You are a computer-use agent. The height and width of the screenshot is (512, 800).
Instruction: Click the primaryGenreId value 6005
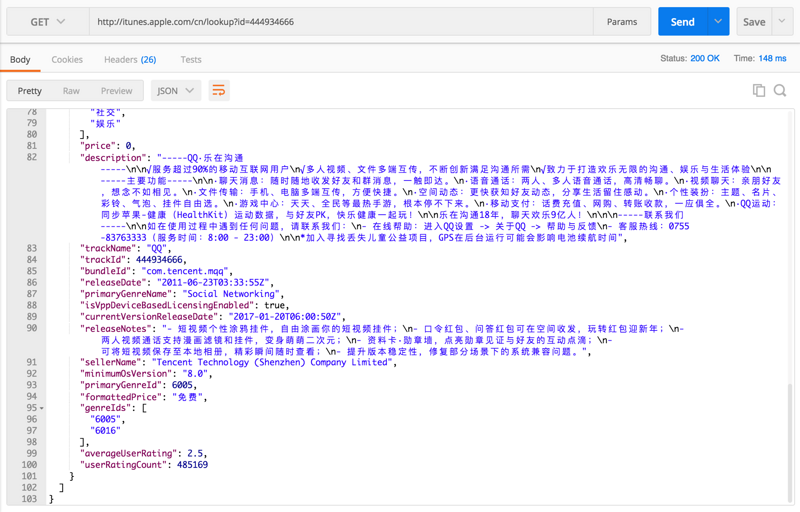coord(182,385)
